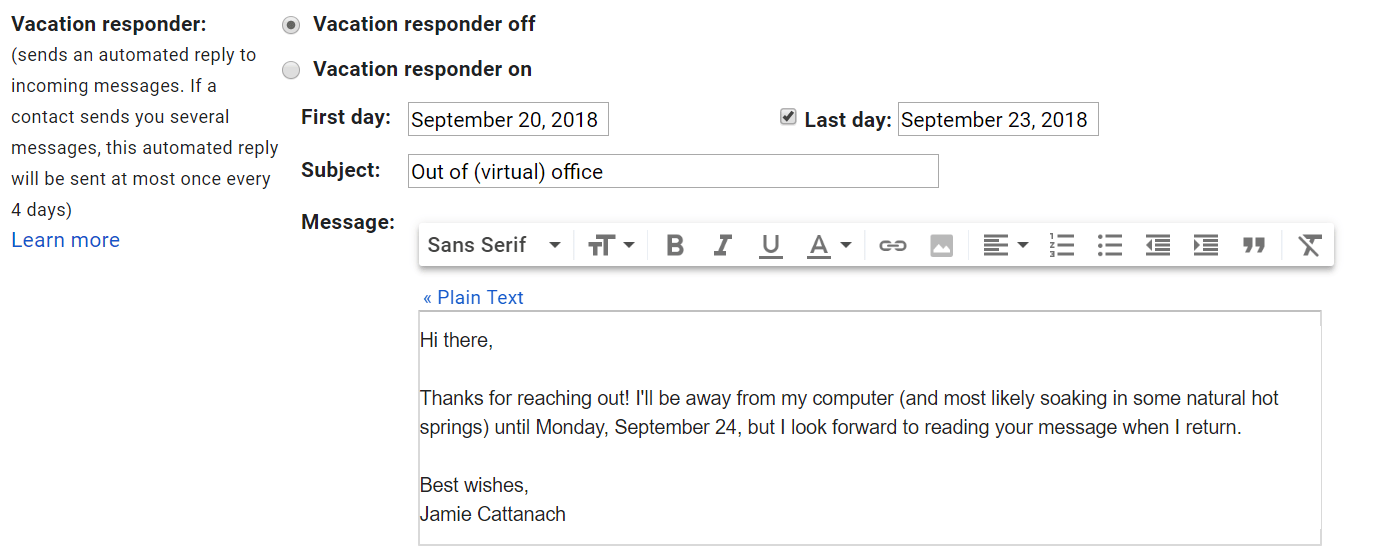Insert an image into the message

[941, 245]
